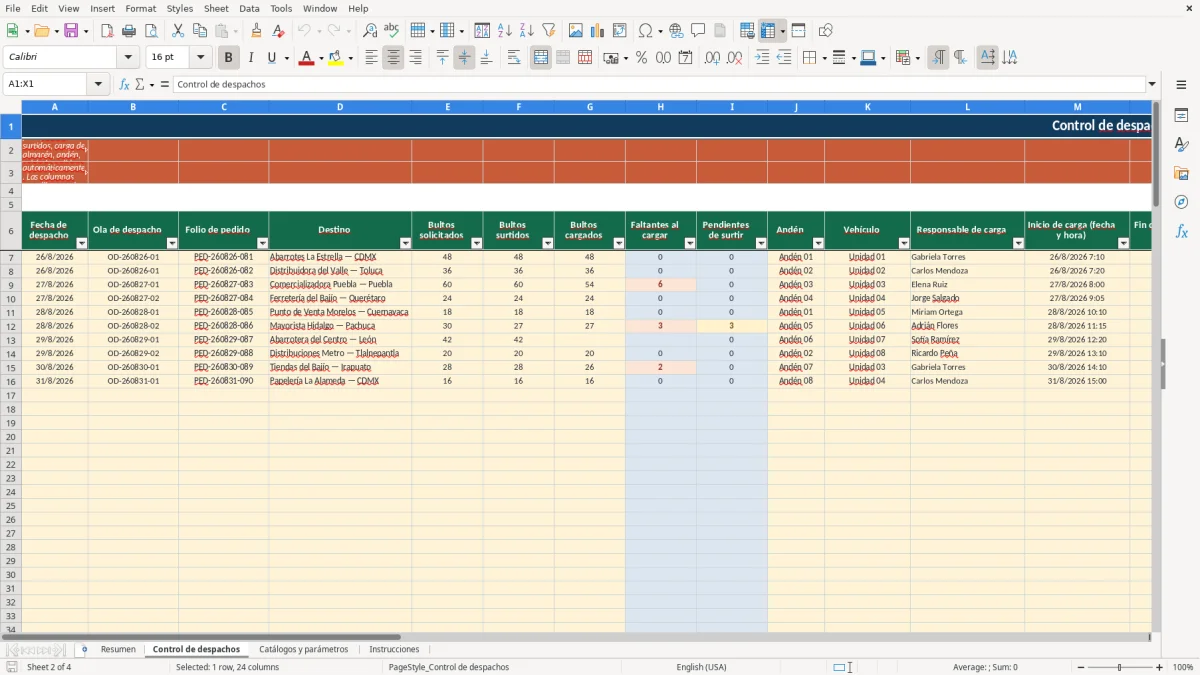Export directly as PDF icon

pos(107,31)
